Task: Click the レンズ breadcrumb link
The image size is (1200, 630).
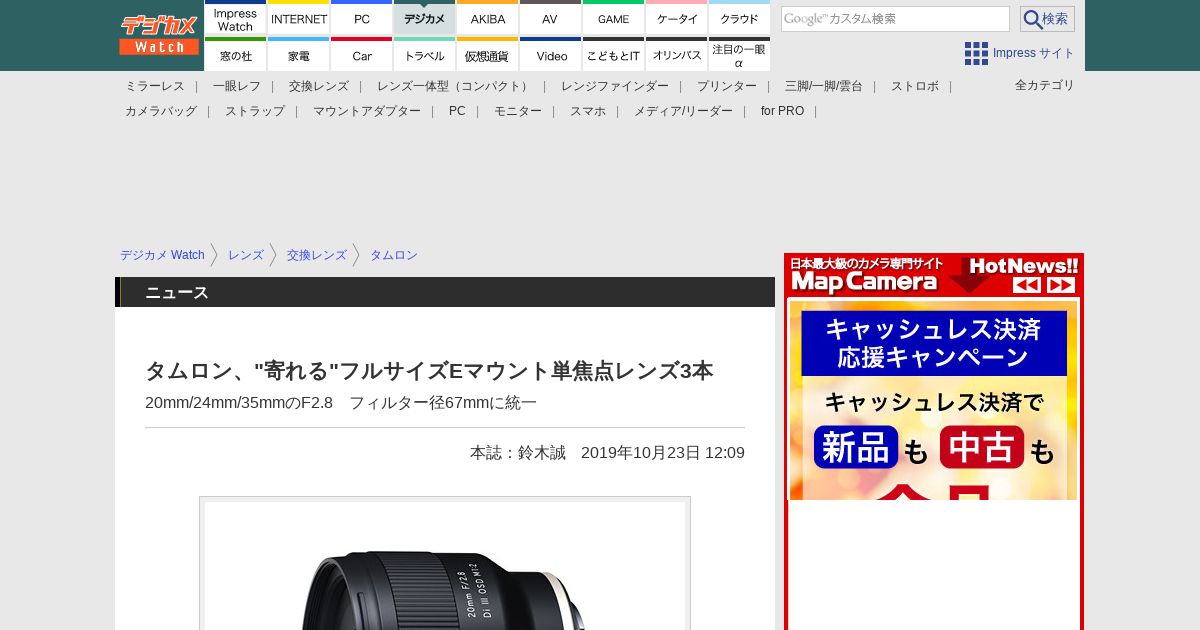Action: click(246, 255)
